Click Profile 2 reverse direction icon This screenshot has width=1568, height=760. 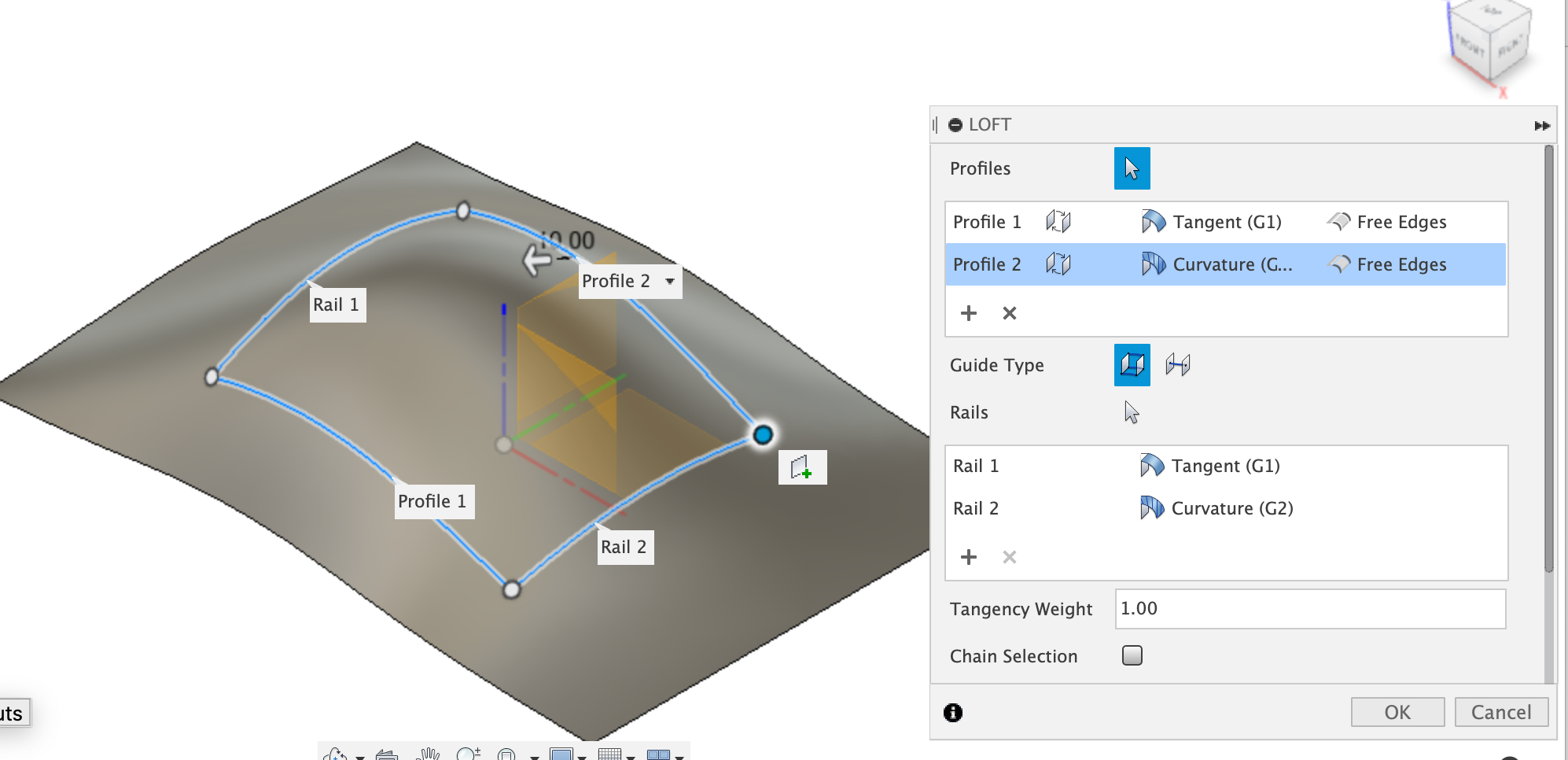(x=1058, y=264)
